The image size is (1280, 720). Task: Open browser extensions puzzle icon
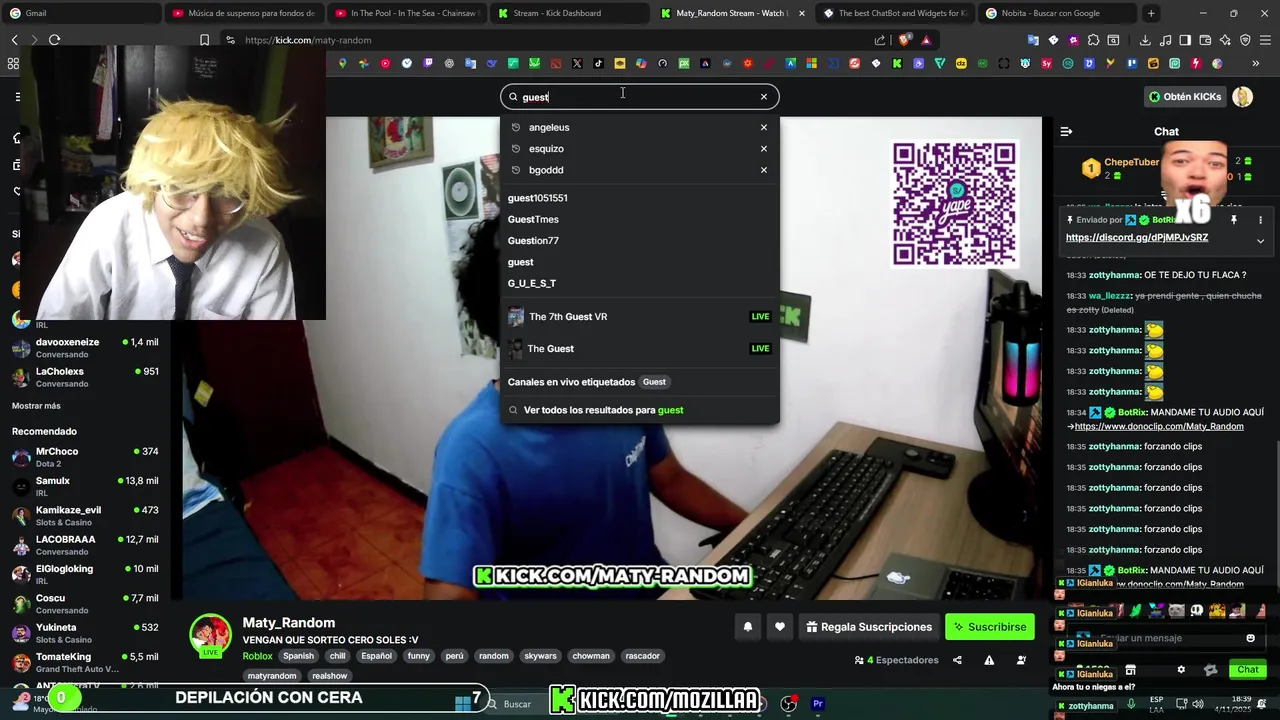1093,40
